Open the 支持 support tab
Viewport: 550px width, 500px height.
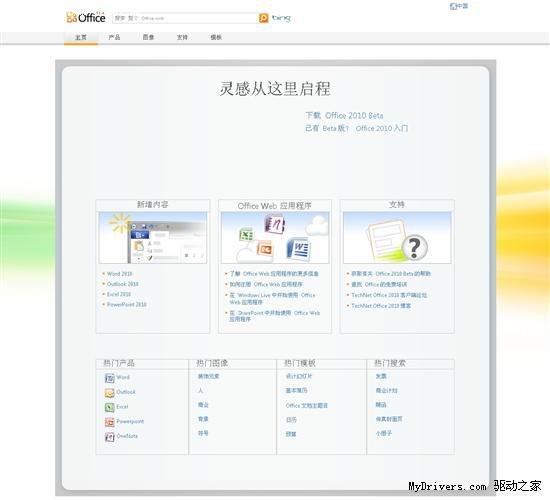tap(182, 37)
